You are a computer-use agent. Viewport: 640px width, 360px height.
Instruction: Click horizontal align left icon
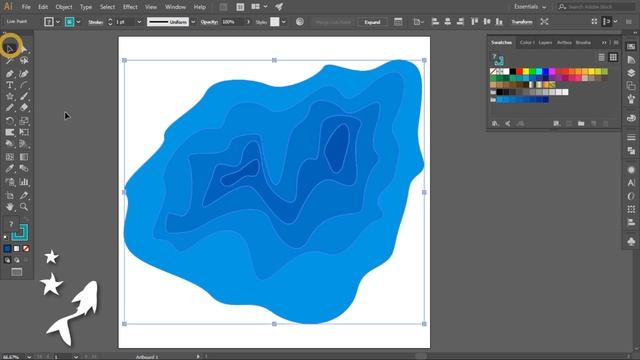pos(436,22)
